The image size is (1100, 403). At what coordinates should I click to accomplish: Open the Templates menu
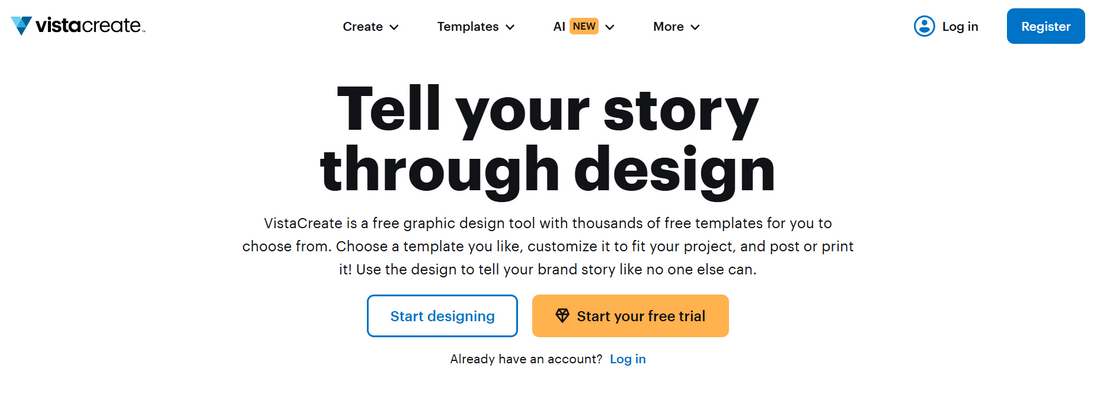click(x=467, y=27)
